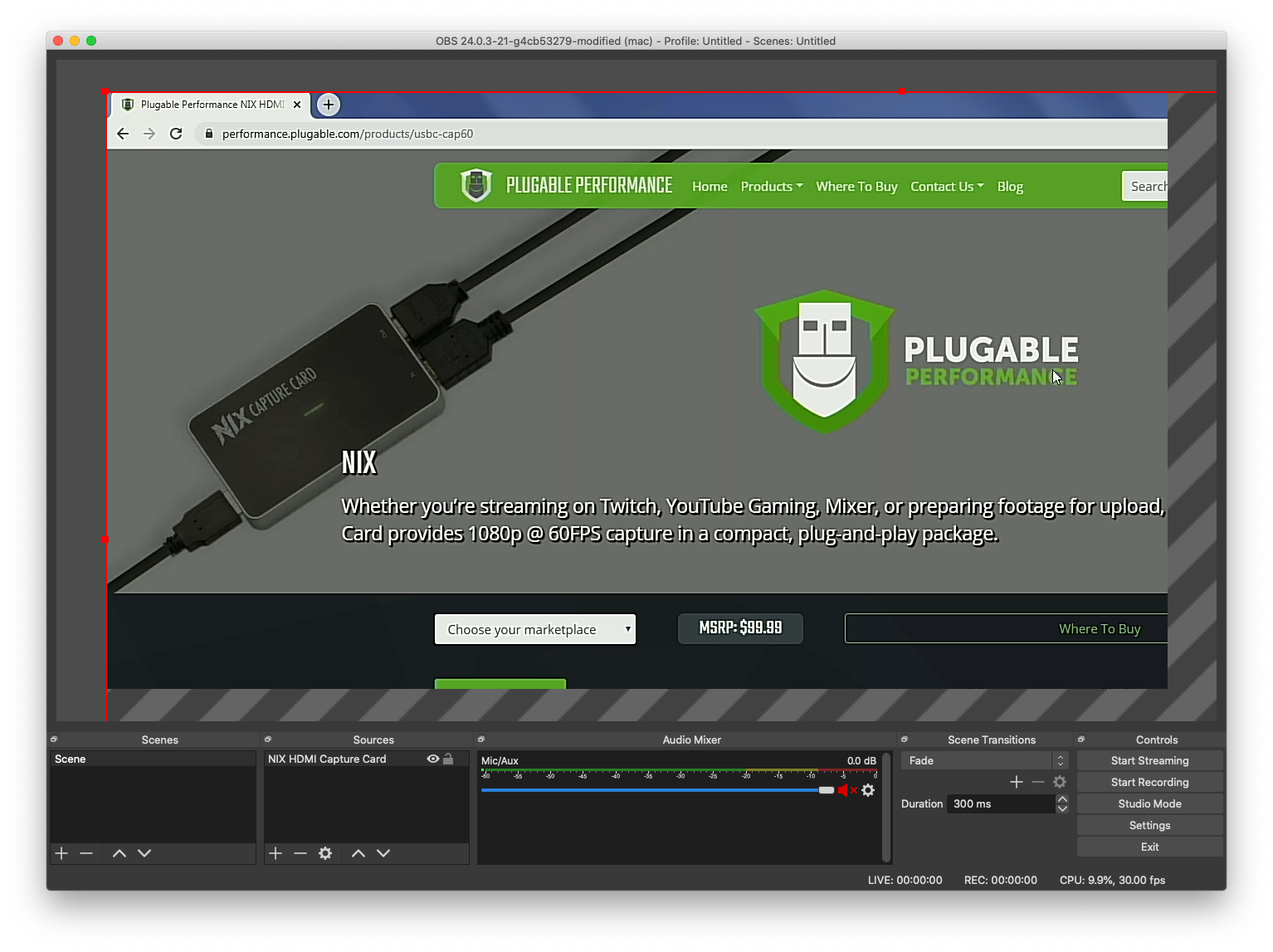The image size is (1273, 952).
Task: Remove selected source with minus icon
Action: 300,853
